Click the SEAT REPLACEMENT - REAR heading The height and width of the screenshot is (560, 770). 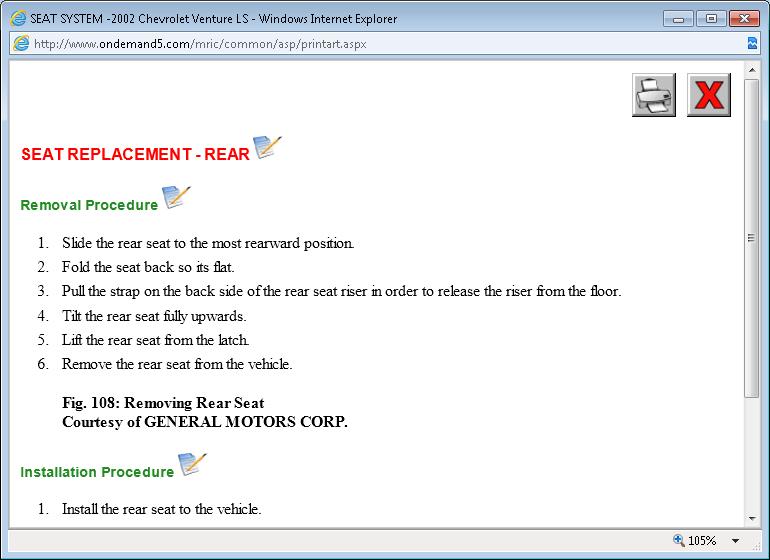pos(135,154)
